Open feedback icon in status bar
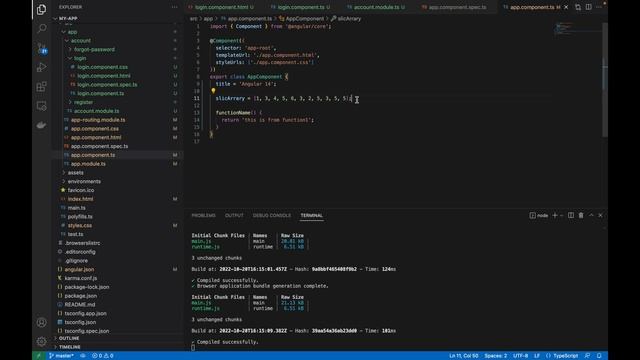The width and height of the screenshot is (640, 360). point(587,356)
